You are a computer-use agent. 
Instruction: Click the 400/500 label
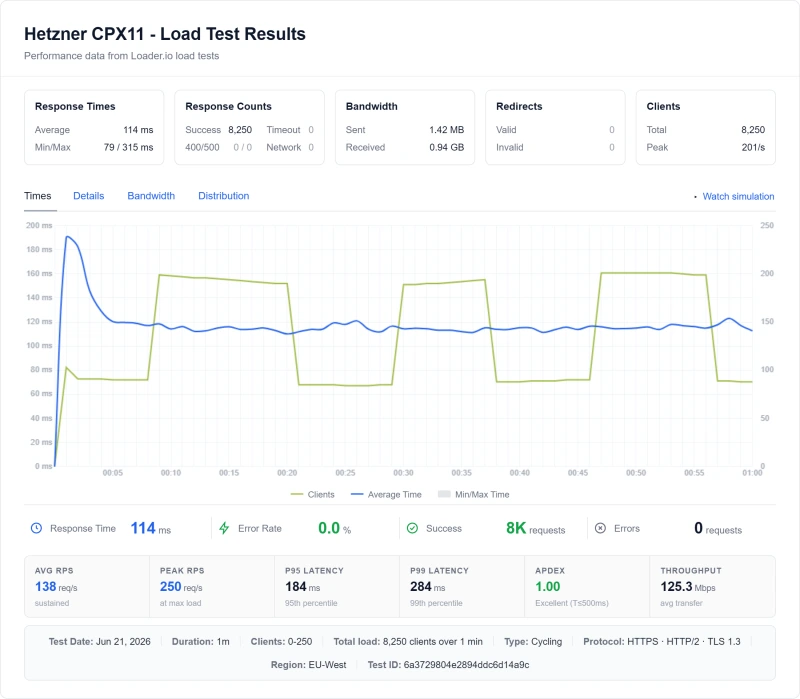(x=202, y=147)
